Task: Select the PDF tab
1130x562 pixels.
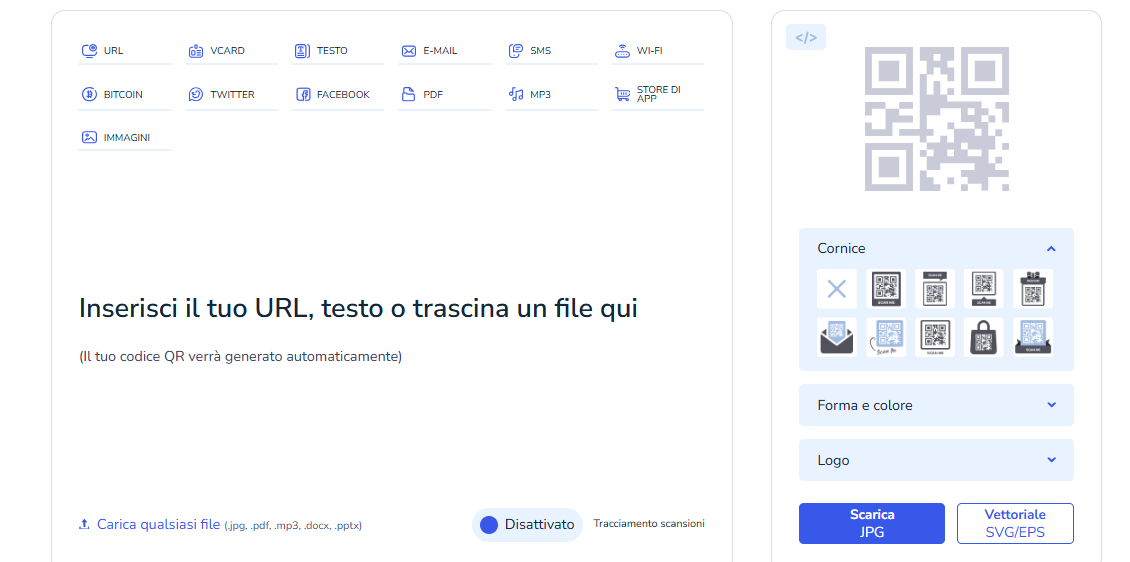Action: (x=445, y=94)
